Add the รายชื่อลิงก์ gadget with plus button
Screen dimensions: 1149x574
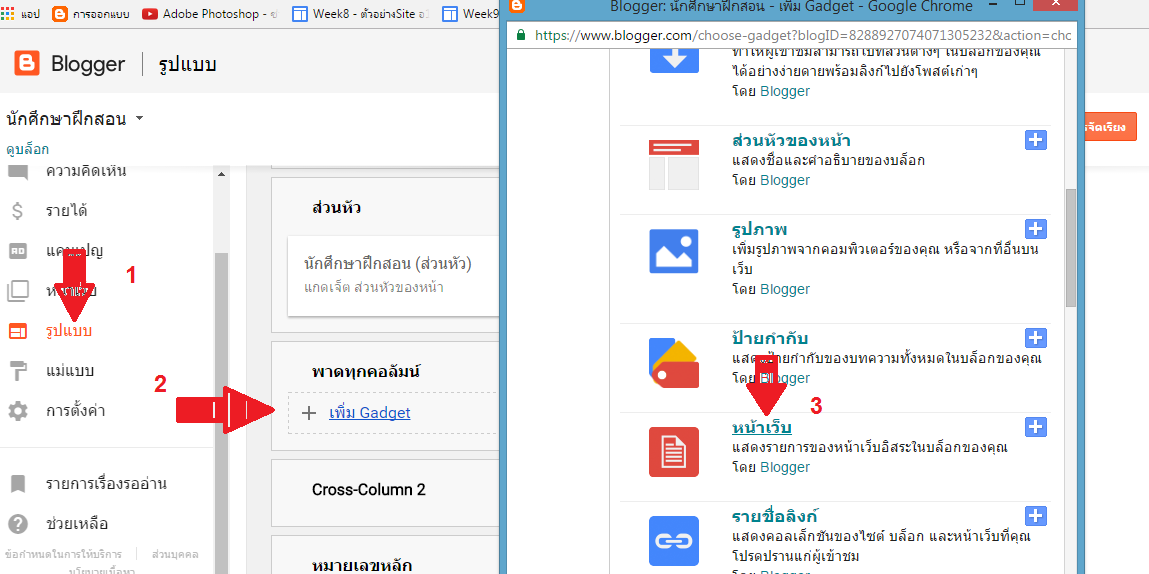pos(1035,515)
